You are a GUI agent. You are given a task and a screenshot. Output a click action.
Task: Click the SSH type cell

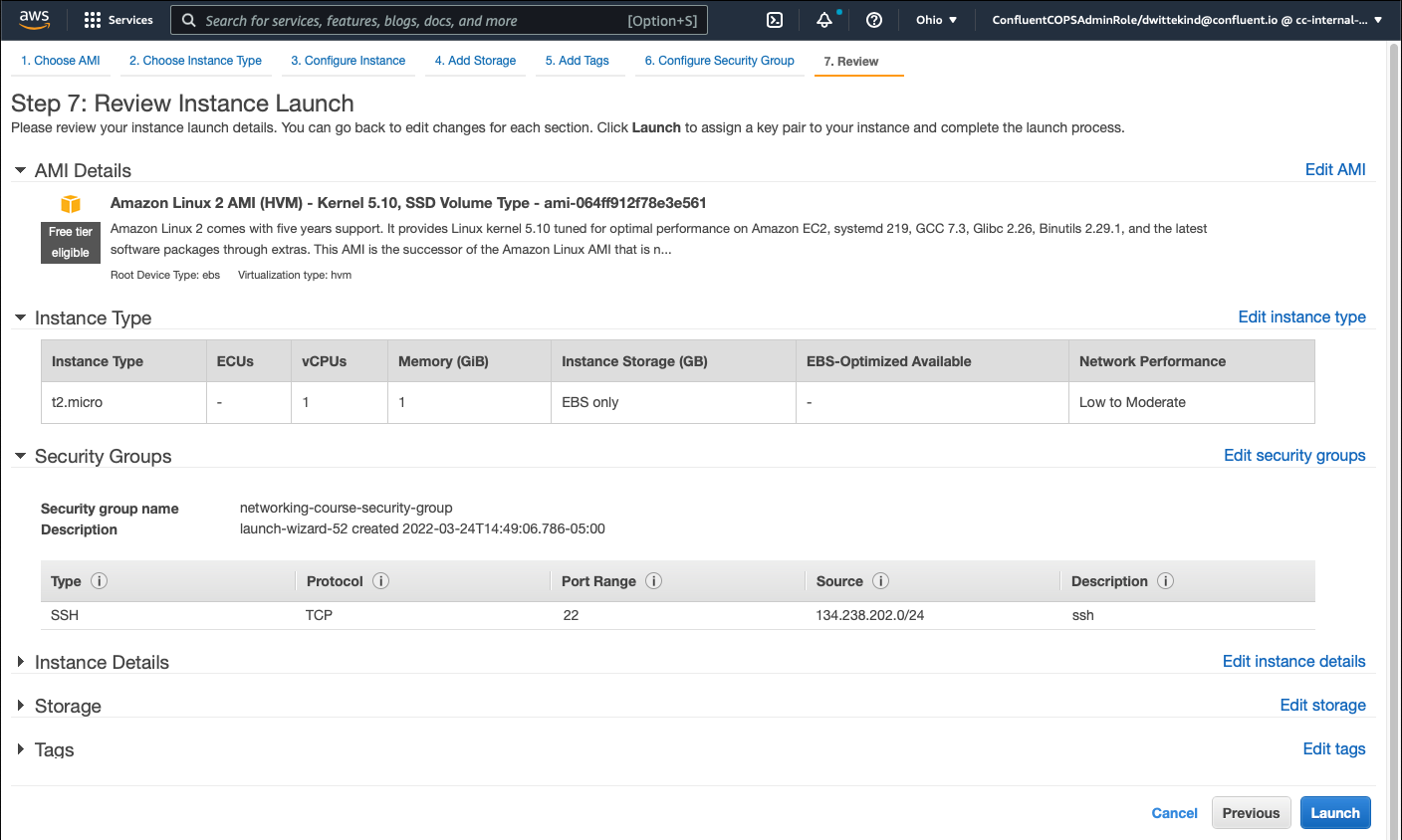pos(65,615)
